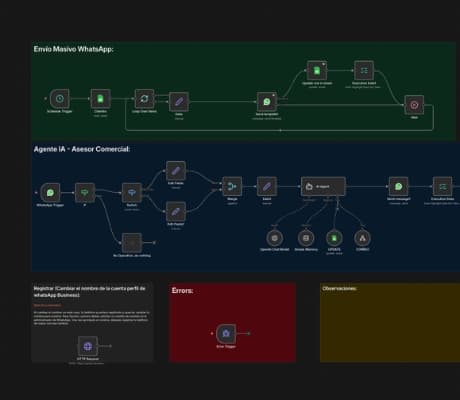Open the HTTP Request node

(x=88, y=346)
